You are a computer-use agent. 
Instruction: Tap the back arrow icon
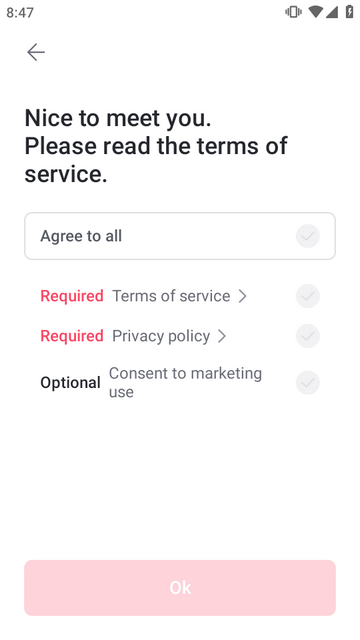click(36, 52)
